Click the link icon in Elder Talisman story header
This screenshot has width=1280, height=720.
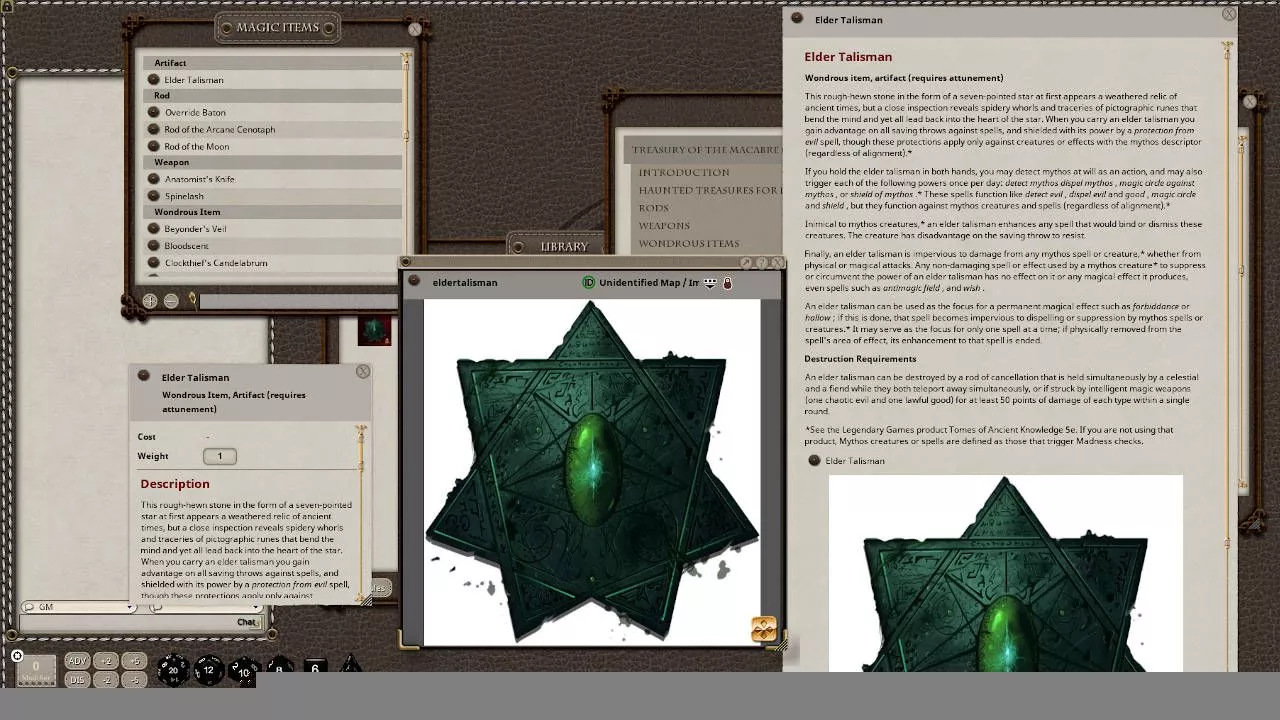pyautogui.click(x=797, y=18)
